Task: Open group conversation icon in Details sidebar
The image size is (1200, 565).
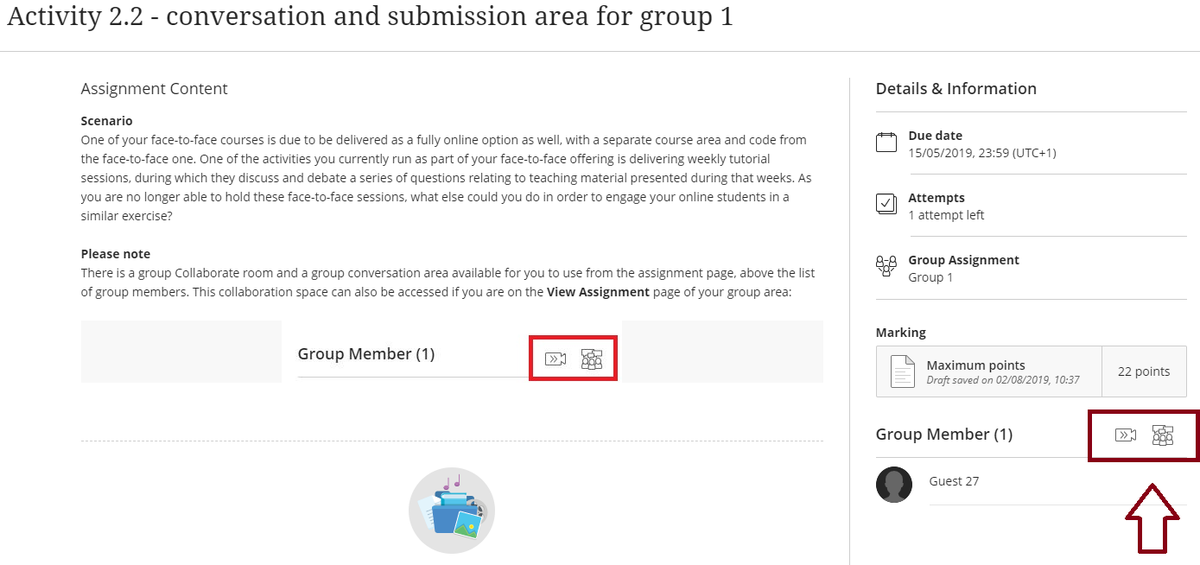Action: (1162, 434)
